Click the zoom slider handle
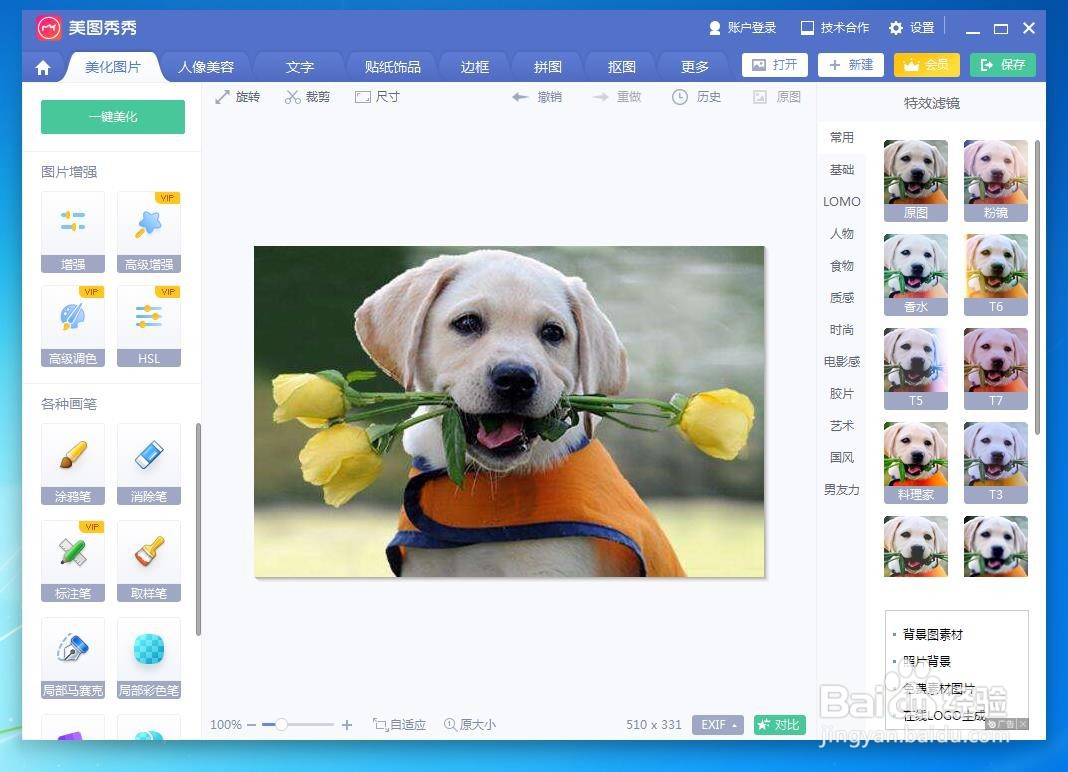The height and width of the screenshot is (772, 1068). tap(281, 725)
